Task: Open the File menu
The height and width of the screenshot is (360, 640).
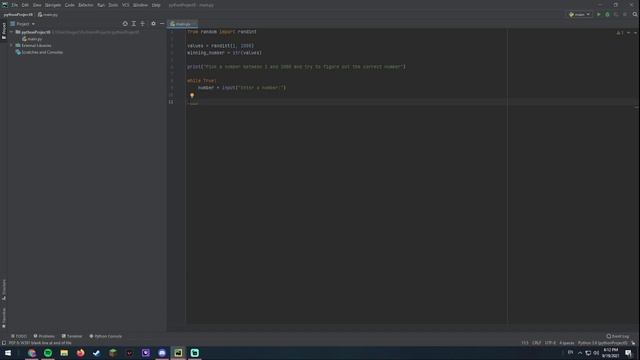Action: (x=15, y=5)
